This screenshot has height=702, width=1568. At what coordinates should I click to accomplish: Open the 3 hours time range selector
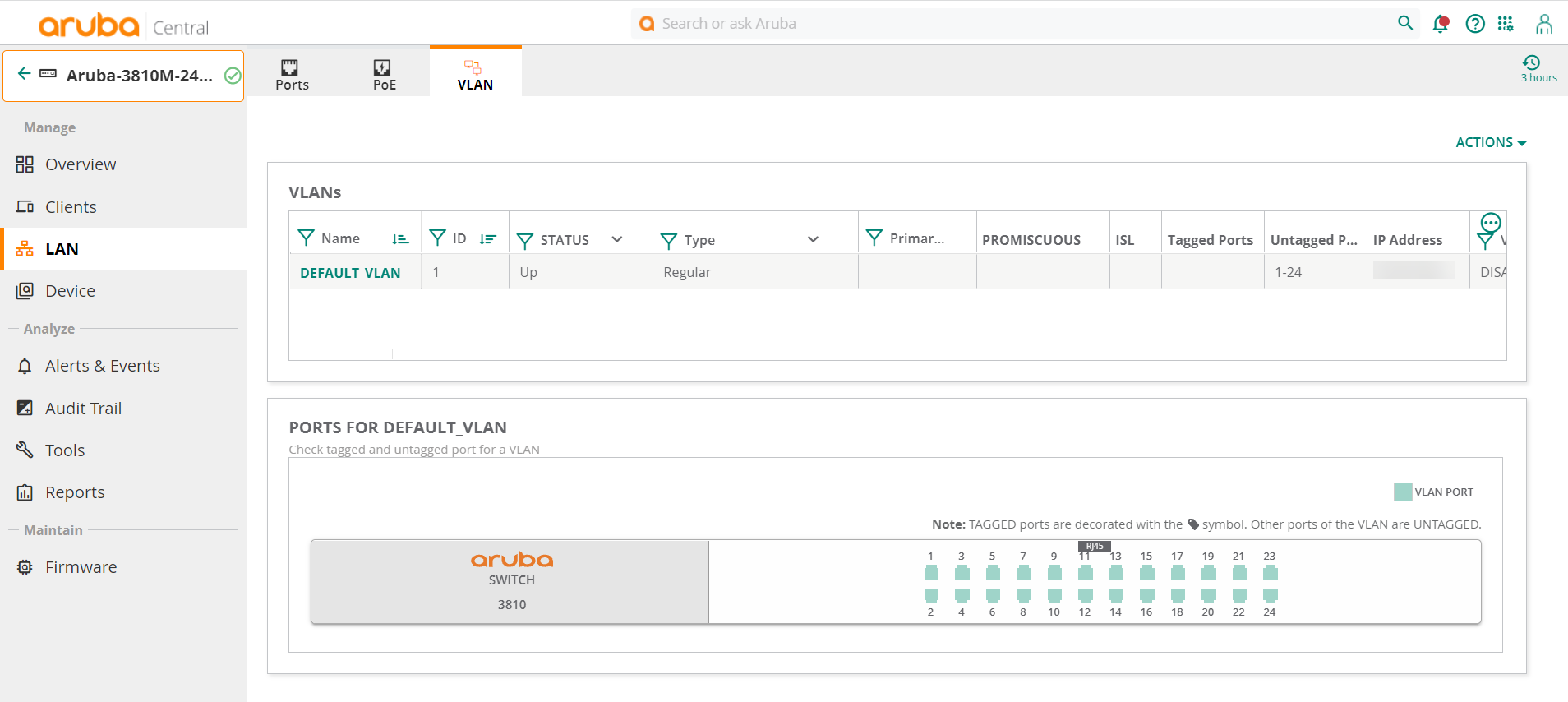pos(1538,68)
